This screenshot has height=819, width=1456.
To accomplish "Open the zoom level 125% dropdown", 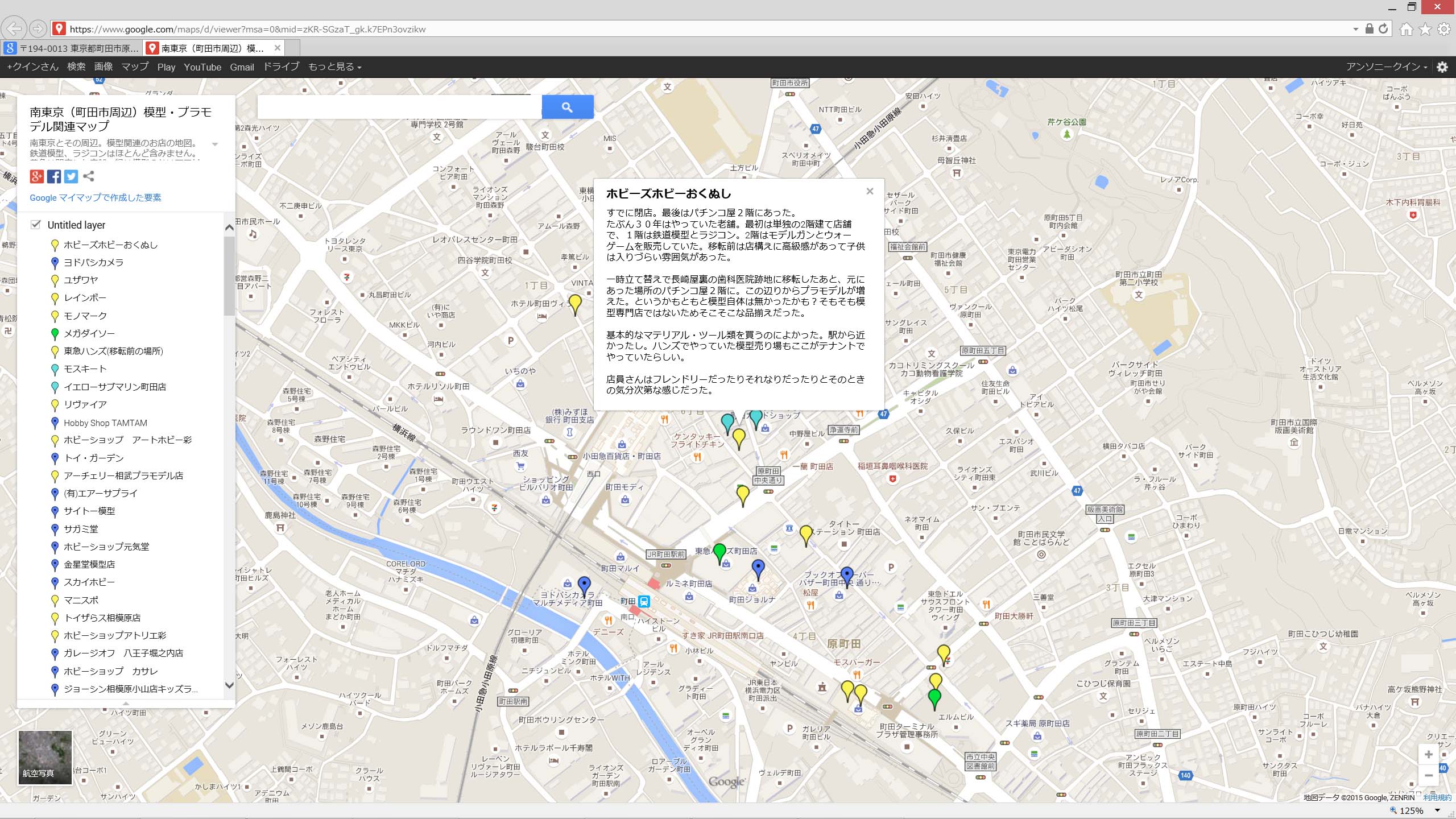I will [1437, 810].
